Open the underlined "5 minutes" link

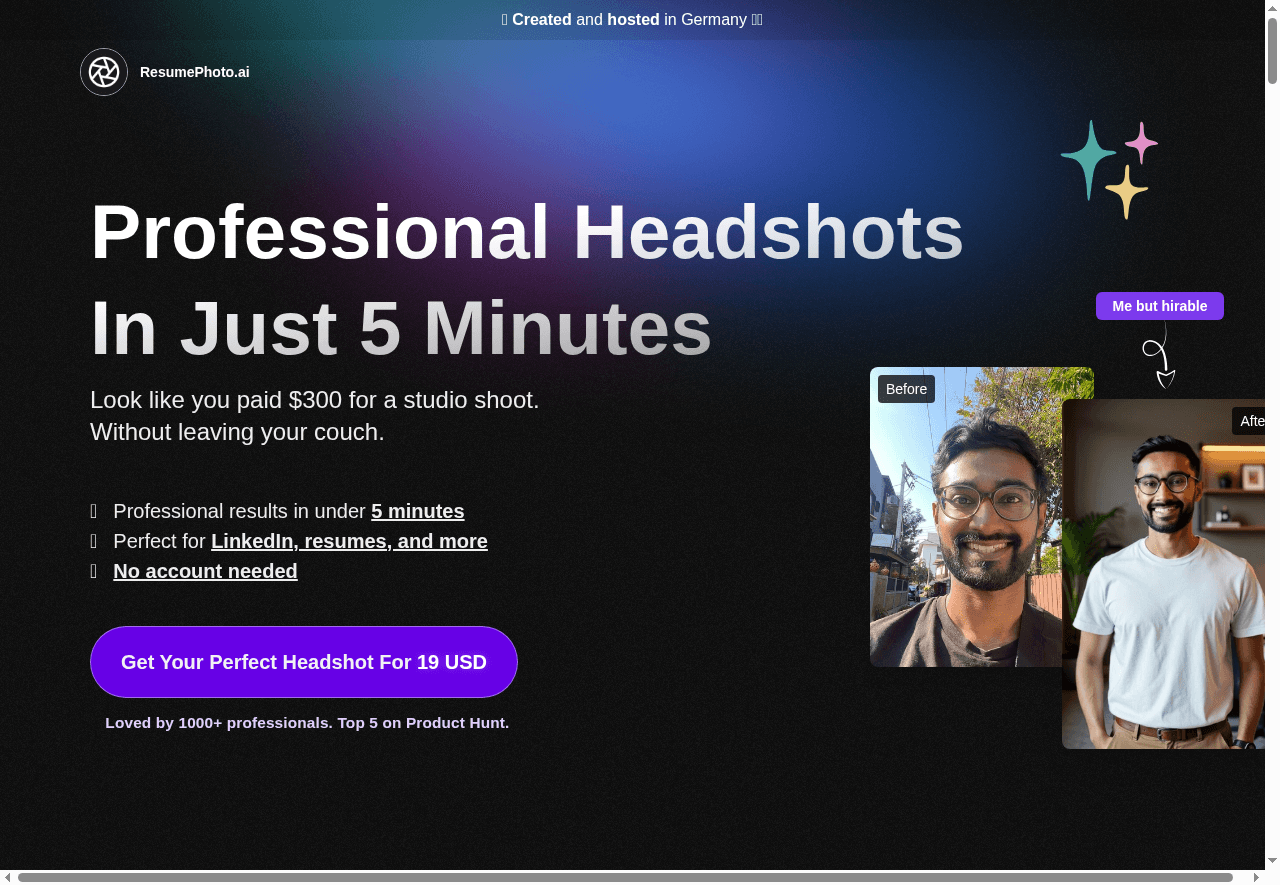coord(417,511)
